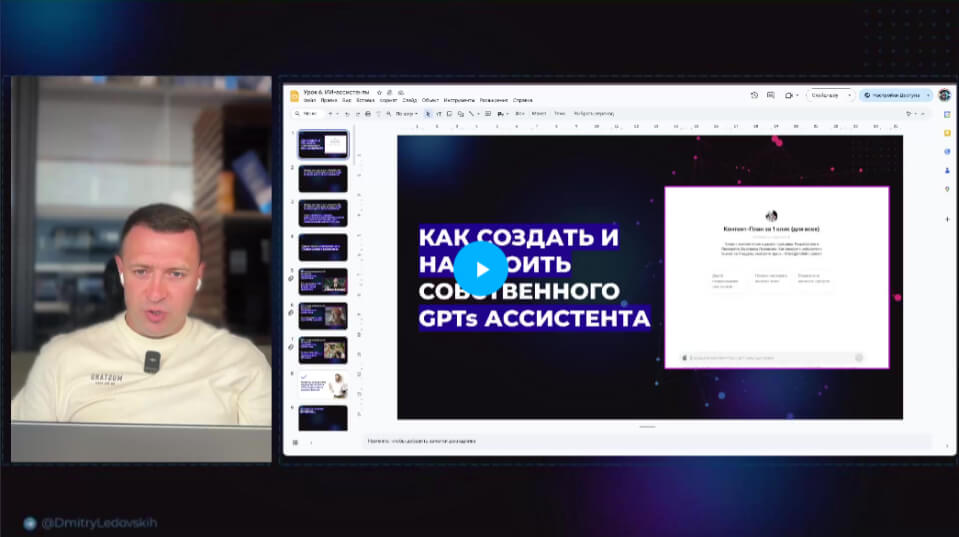Image resolution: width=959 pixels, height=537 pixels.
Task: Start the Слайд-шоу presentation button
Action: (825, 95)
